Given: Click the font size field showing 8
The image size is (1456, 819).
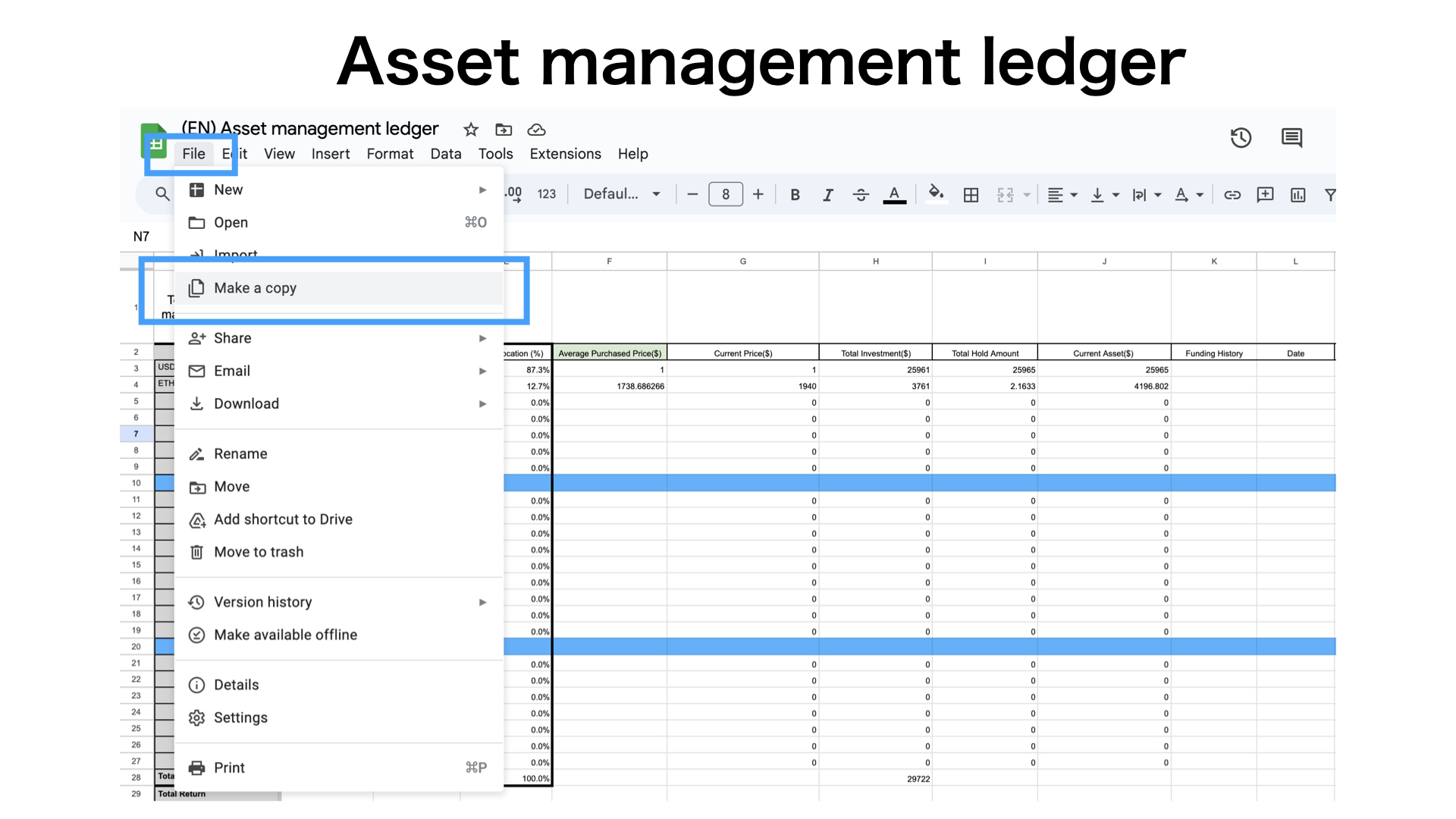Looking at the screenshot, I should click(x=726, y=194).
